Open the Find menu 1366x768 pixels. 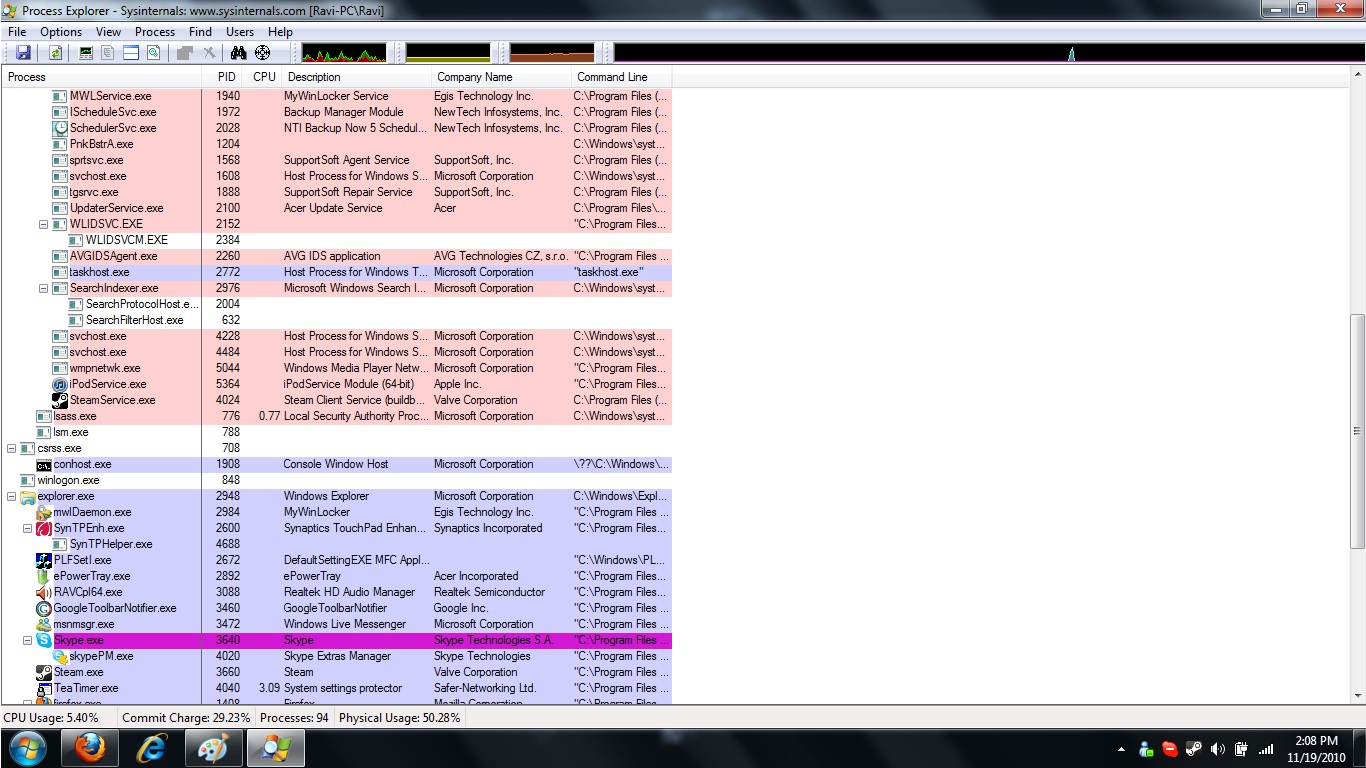pos(200,32)
